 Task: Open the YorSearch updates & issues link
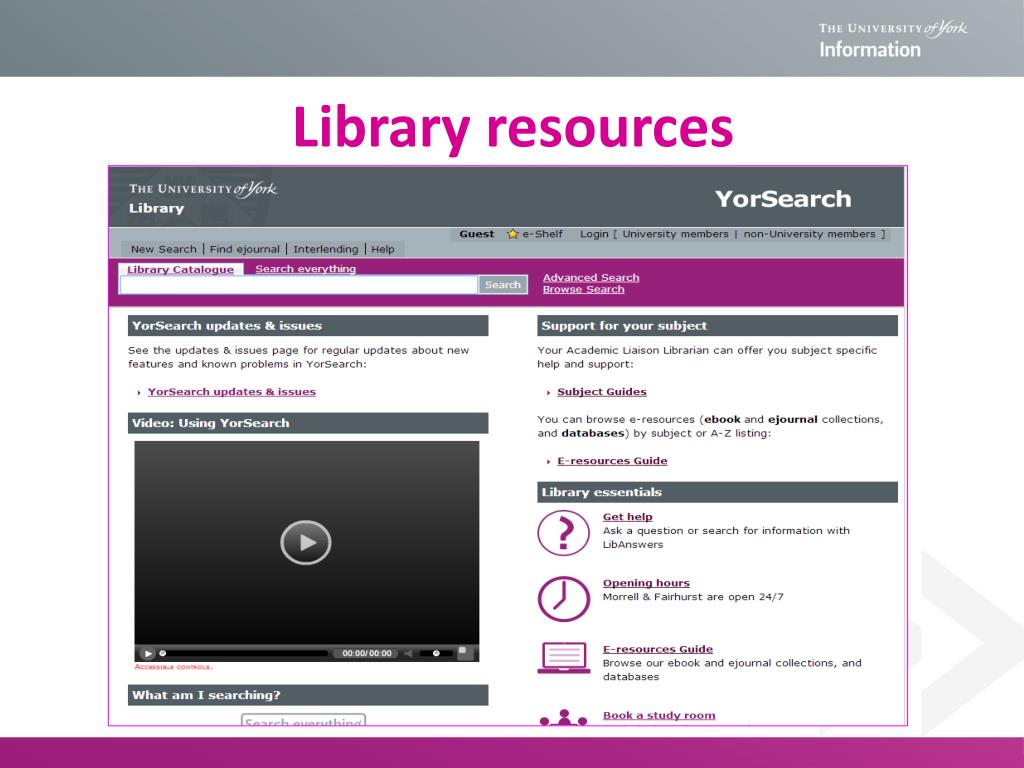232,392
